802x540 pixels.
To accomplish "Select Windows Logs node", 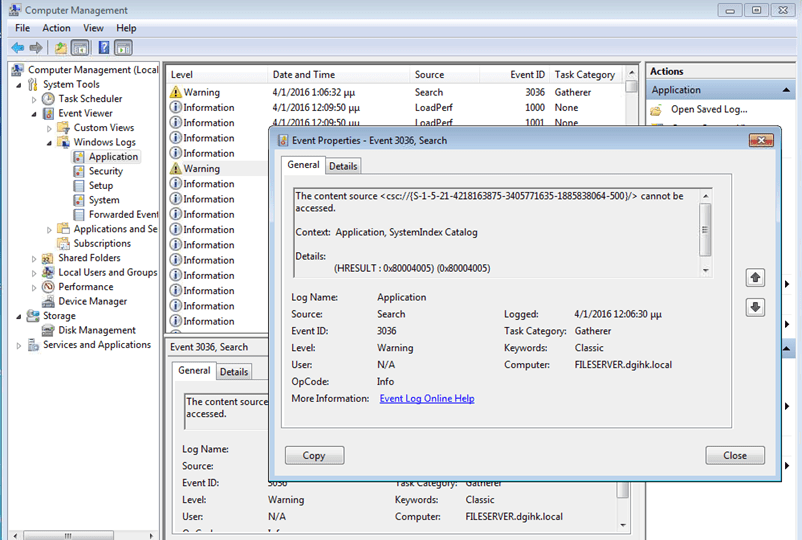I will point(104,142).
